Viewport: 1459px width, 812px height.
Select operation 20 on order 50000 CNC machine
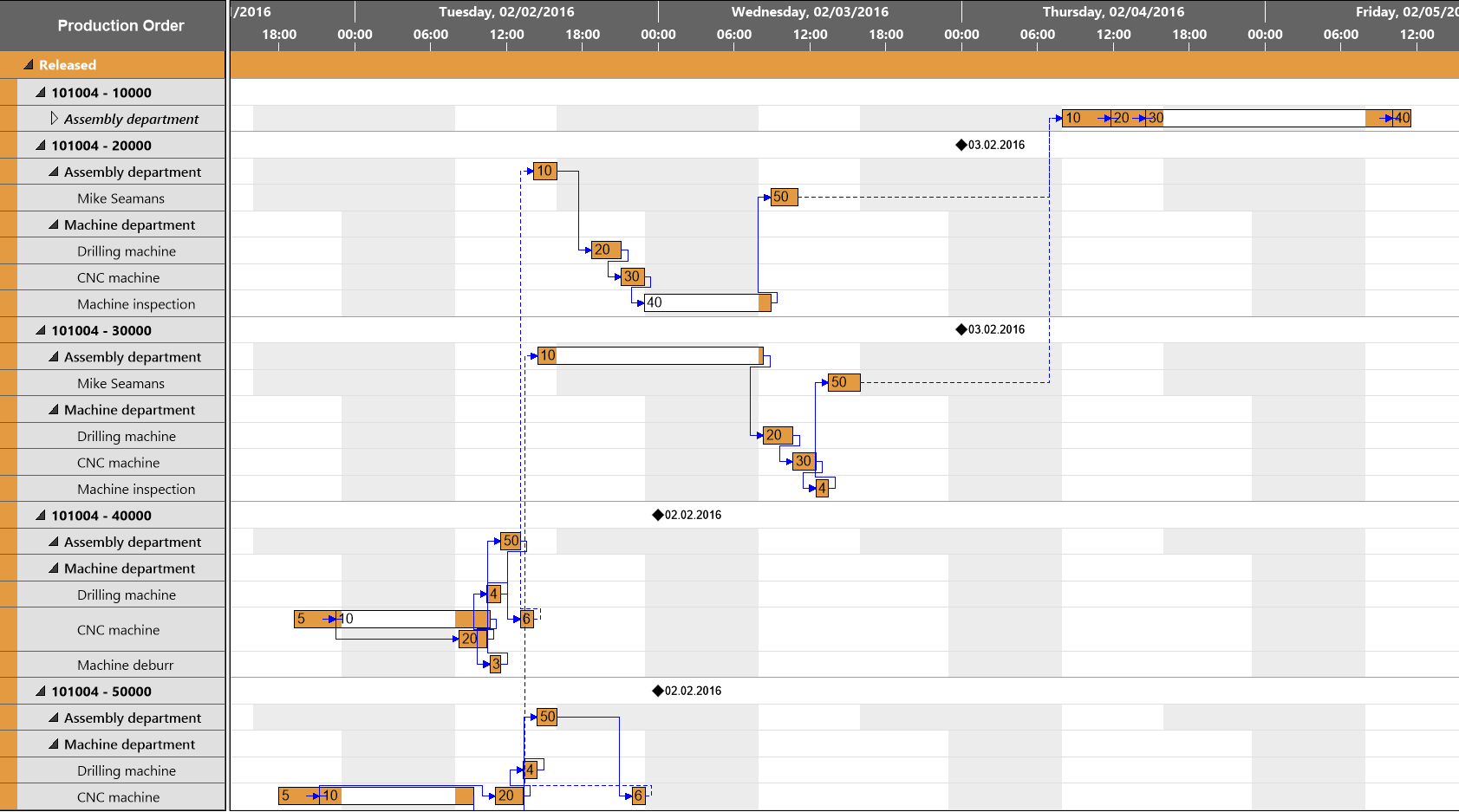tap(509, 796)
